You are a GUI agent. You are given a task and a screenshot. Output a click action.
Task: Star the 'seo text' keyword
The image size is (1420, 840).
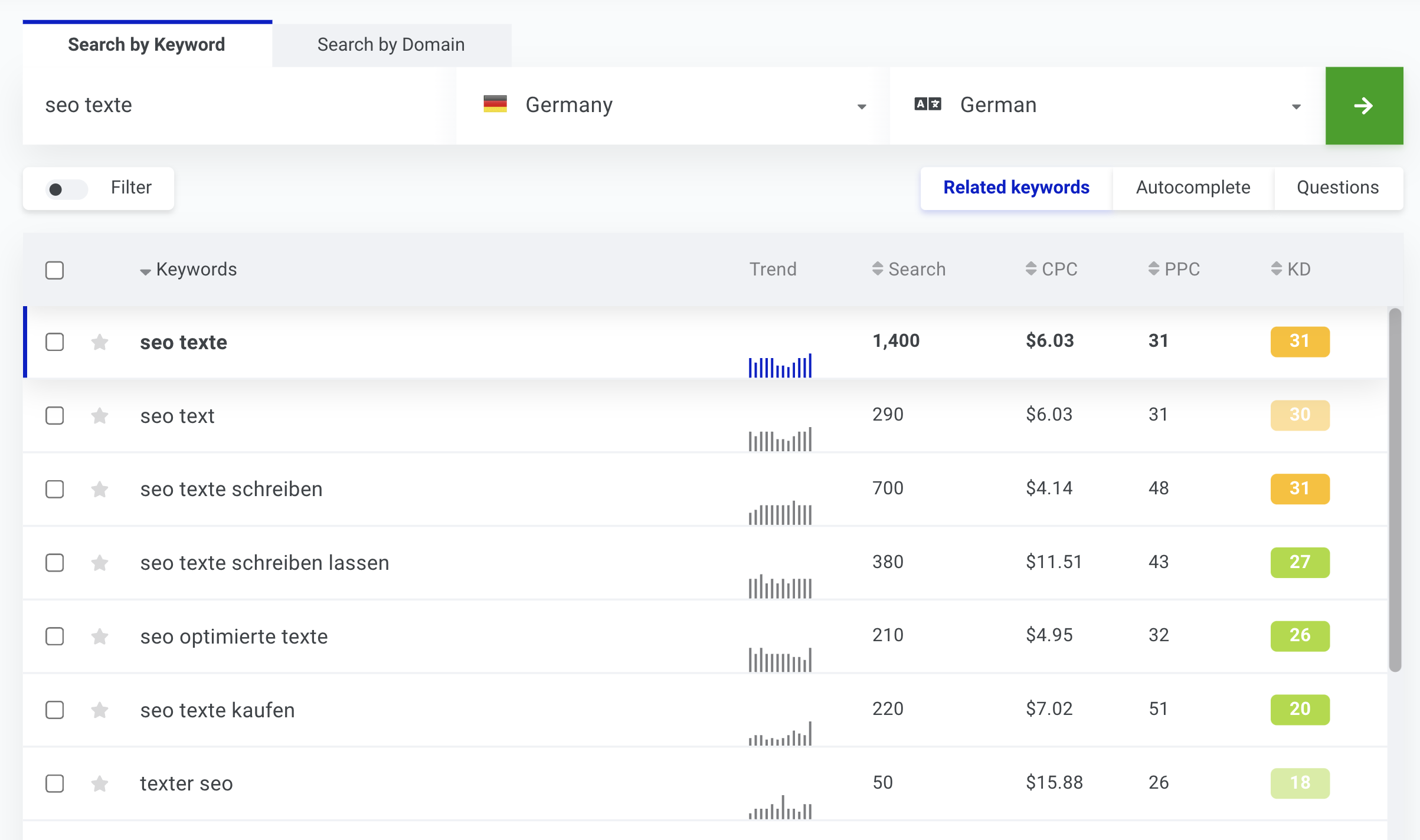click(x=100, y=416)
